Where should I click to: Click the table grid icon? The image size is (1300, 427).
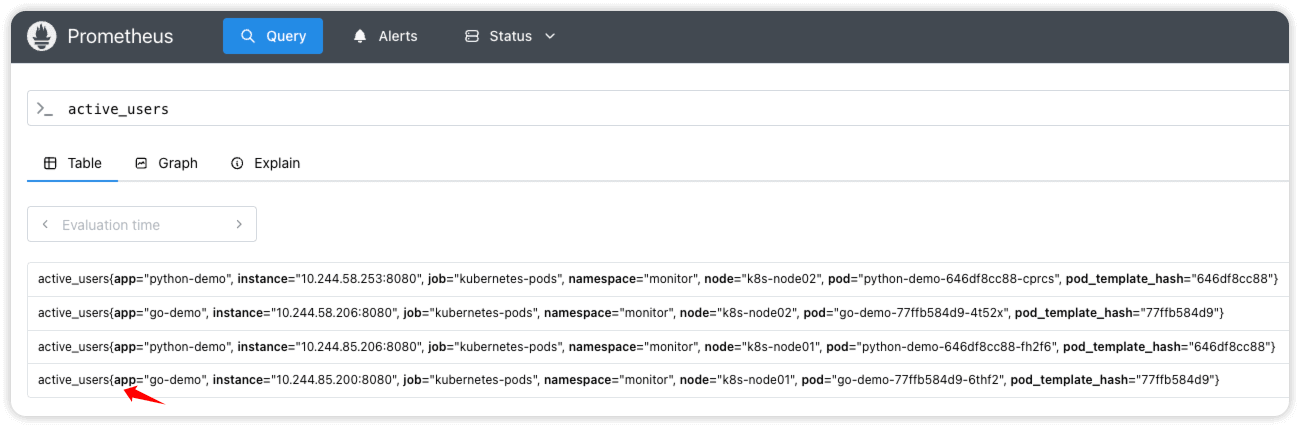50,163
